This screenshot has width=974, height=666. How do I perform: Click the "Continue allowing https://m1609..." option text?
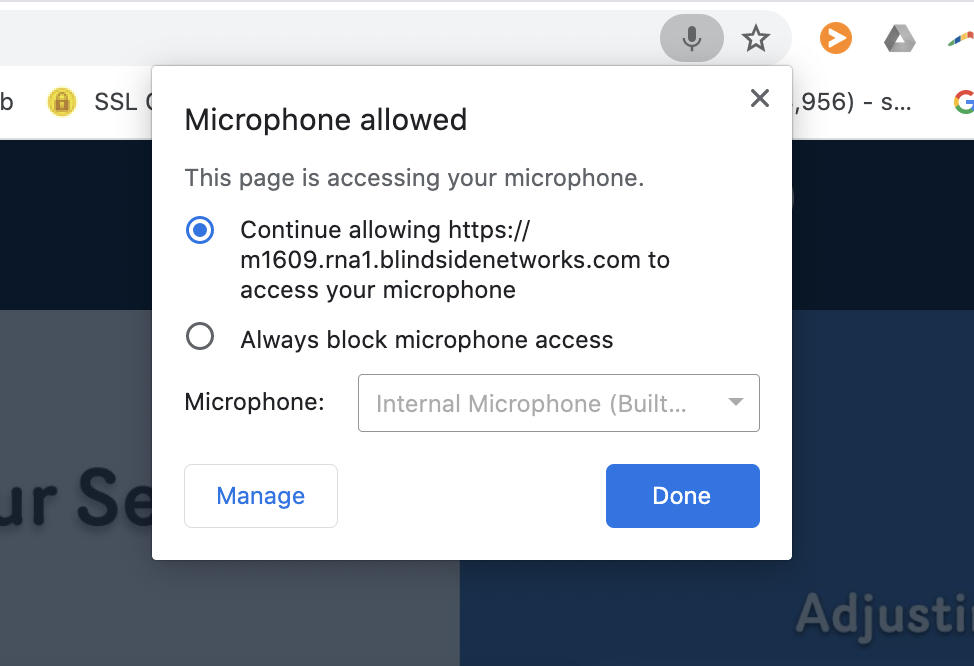coord(455,260)
